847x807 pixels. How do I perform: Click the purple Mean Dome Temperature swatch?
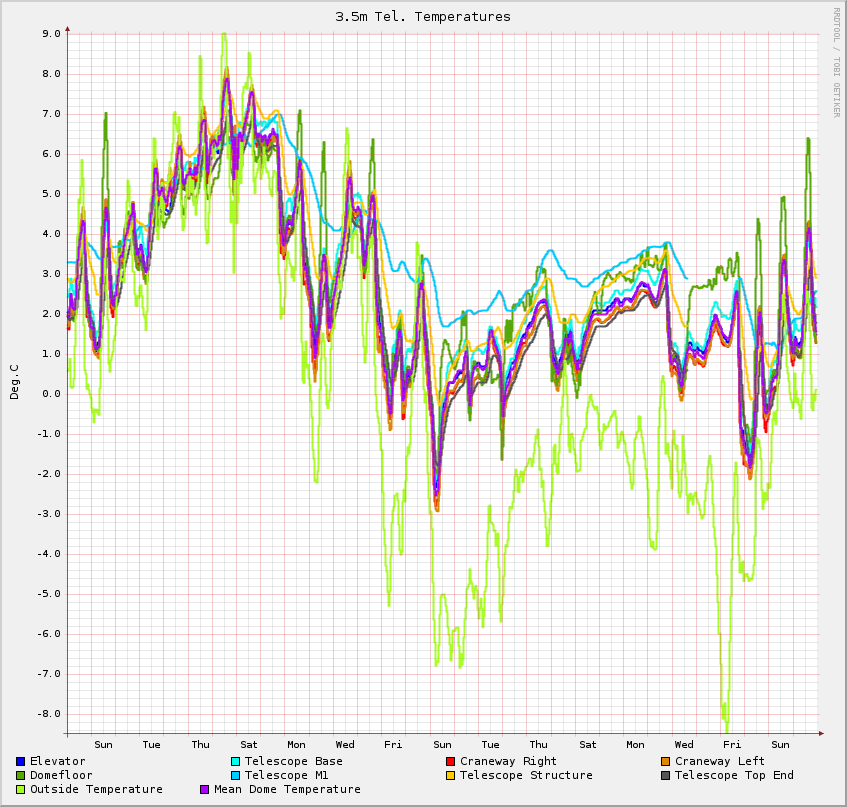point(205,790)
